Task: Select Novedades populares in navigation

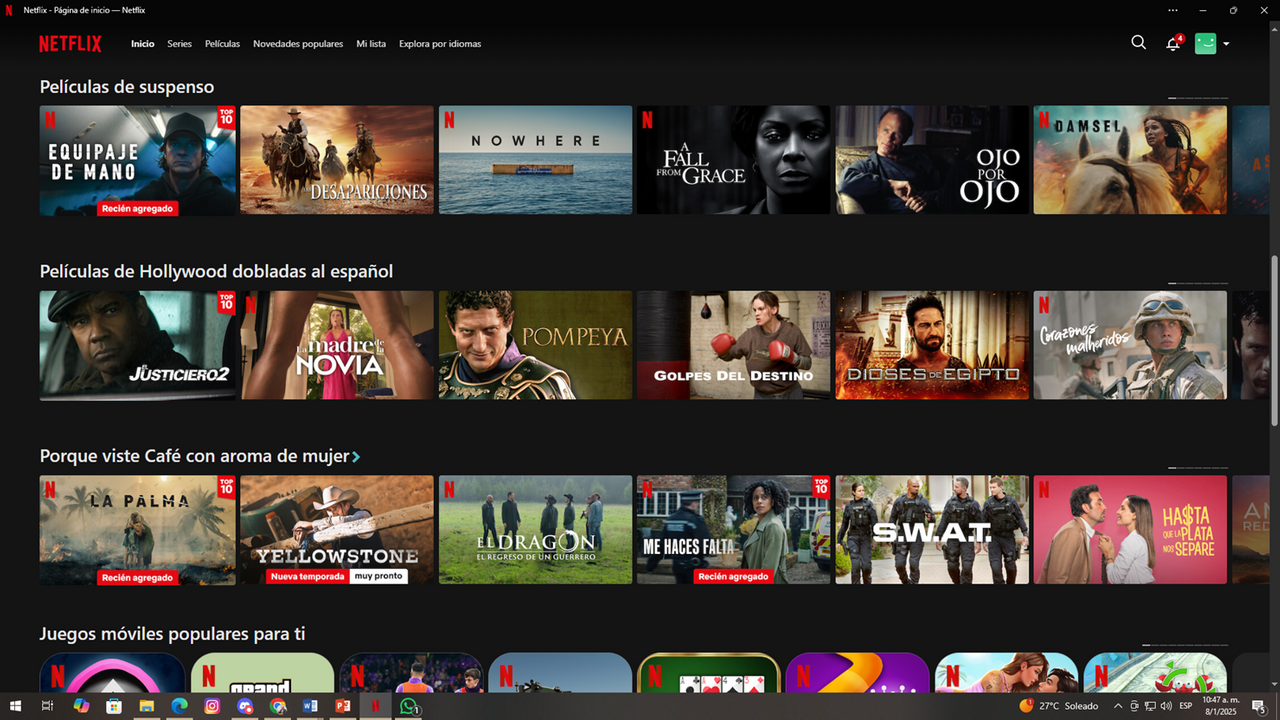Action: 298,44
